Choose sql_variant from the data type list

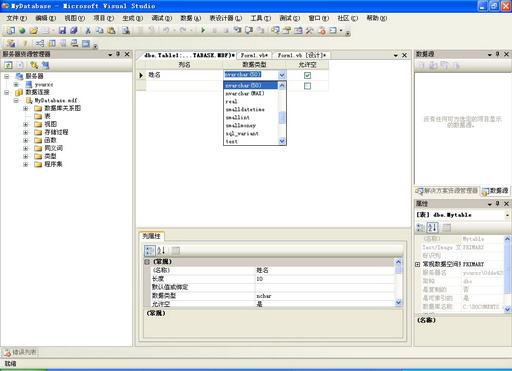(251, 134)
